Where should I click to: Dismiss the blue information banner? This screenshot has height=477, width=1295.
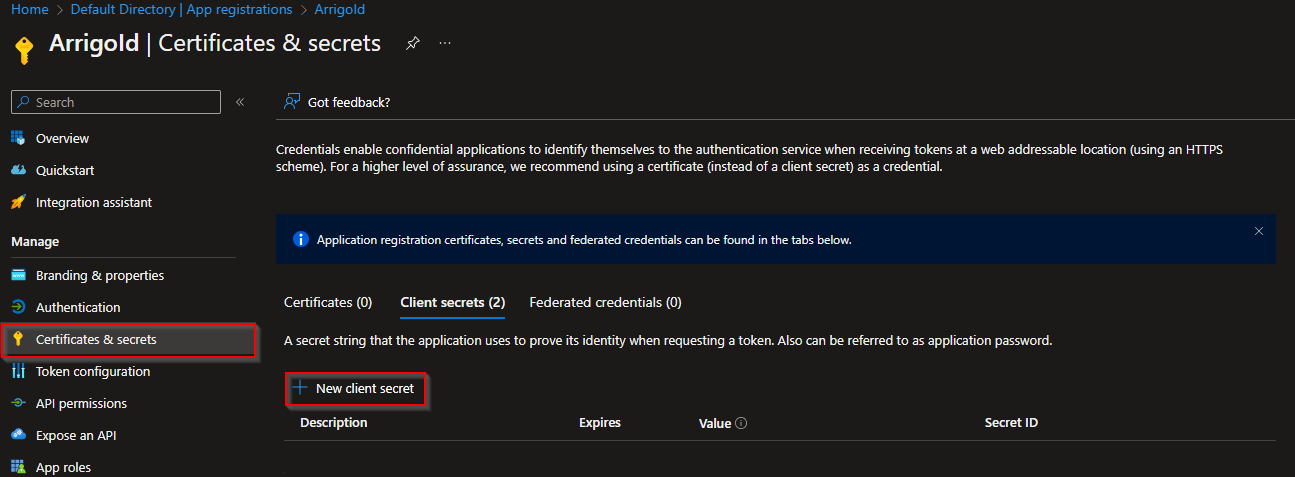[1259, 231]
